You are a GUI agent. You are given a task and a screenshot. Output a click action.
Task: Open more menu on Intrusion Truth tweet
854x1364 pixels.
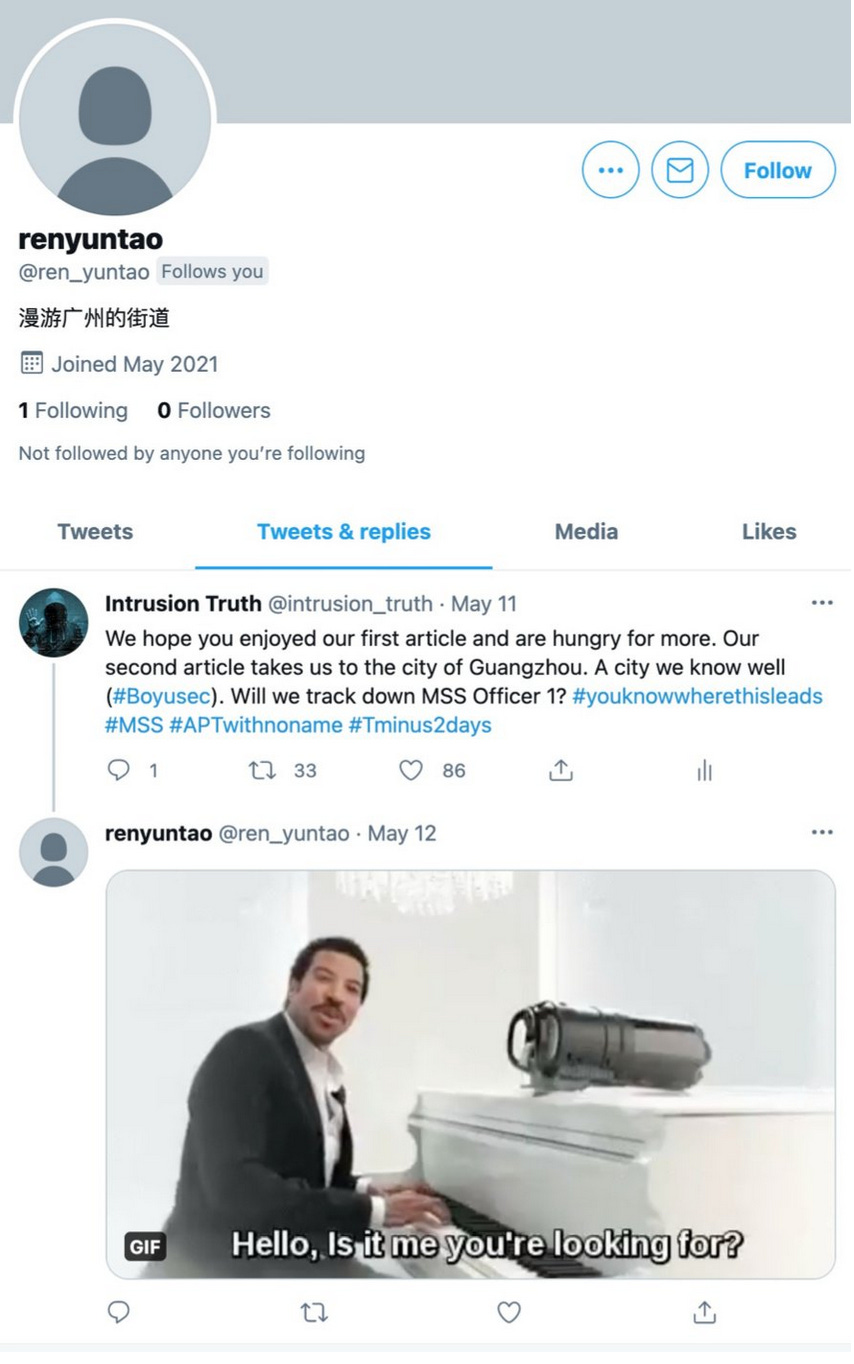pos(822,603)
